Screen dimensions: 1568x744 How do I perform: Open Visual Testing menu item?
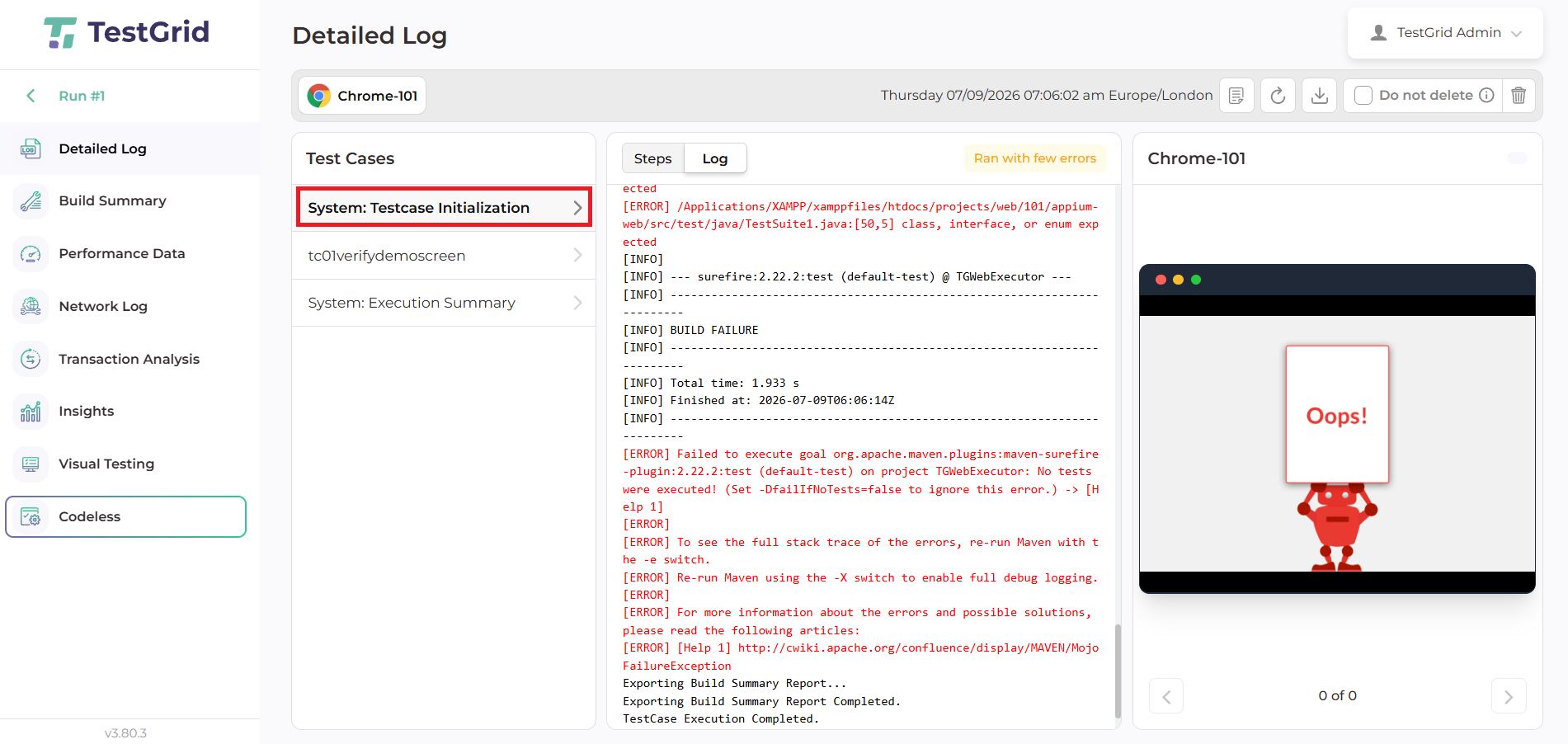129,464
